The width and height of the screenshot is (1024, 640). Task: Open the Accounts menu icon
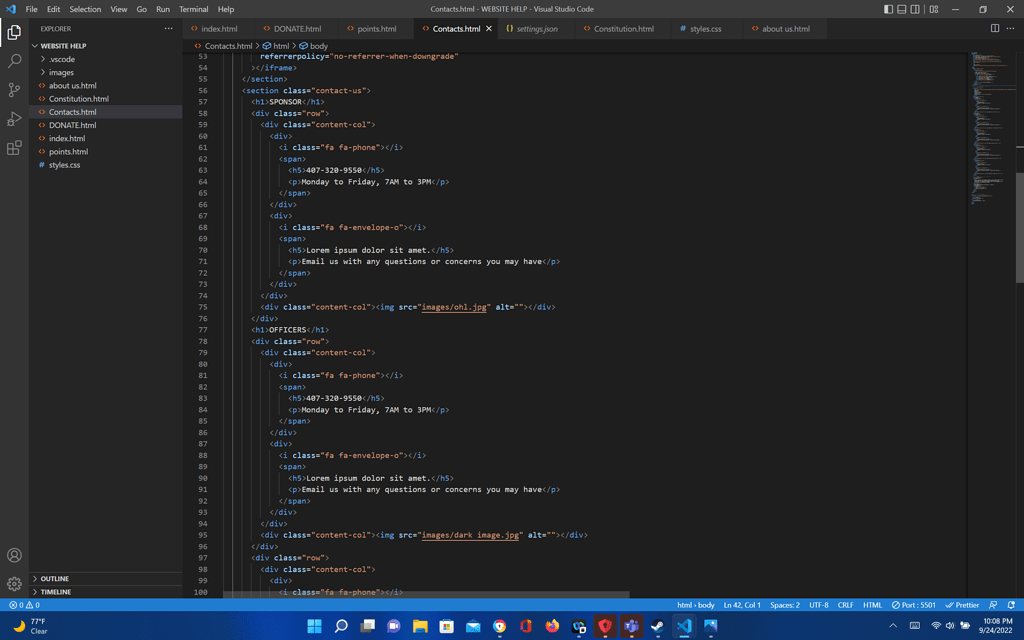coord(14,555)
